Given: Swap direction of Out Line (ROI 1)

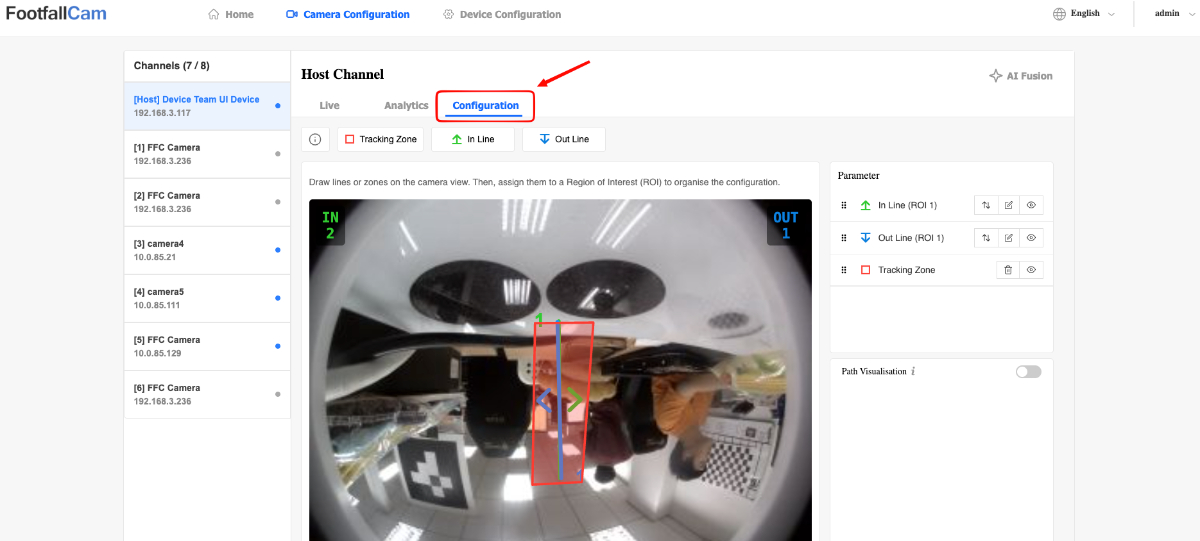Looking at the screenshot, I should pos(986,238).
